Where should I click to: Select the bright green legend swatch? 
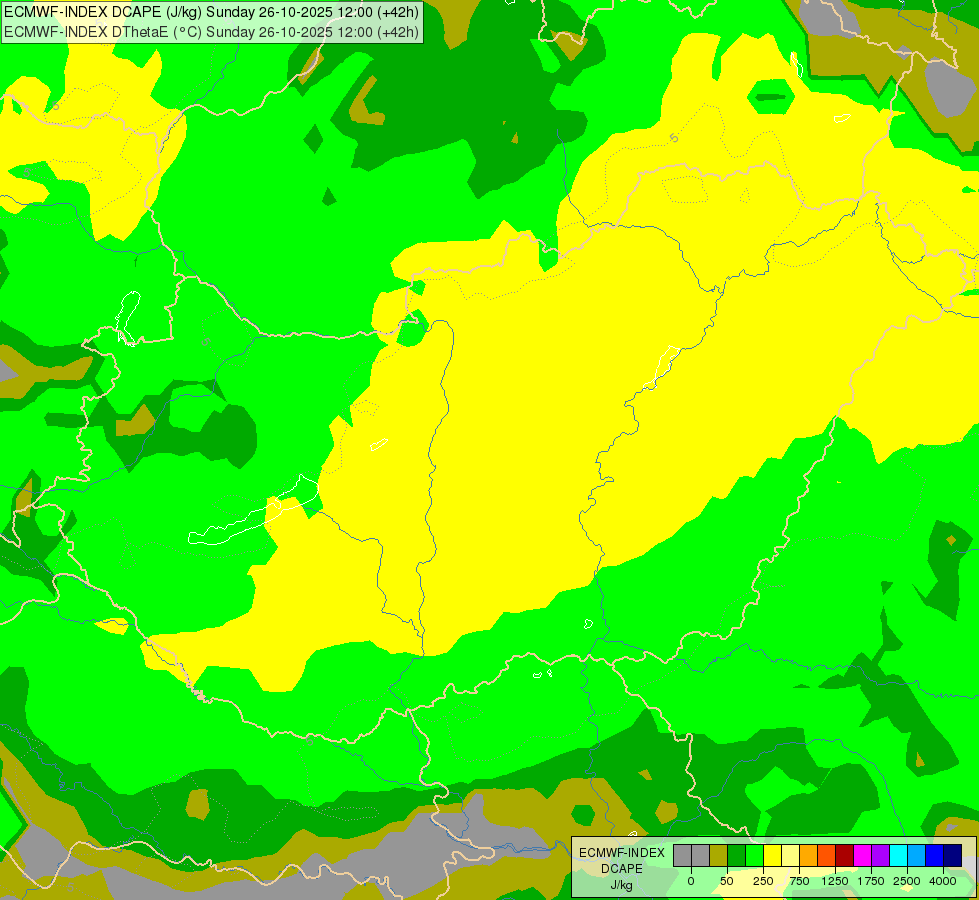[755, 855]
